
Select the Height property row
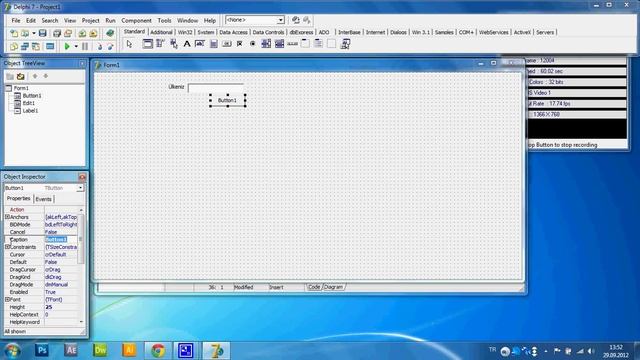[41, 307]
